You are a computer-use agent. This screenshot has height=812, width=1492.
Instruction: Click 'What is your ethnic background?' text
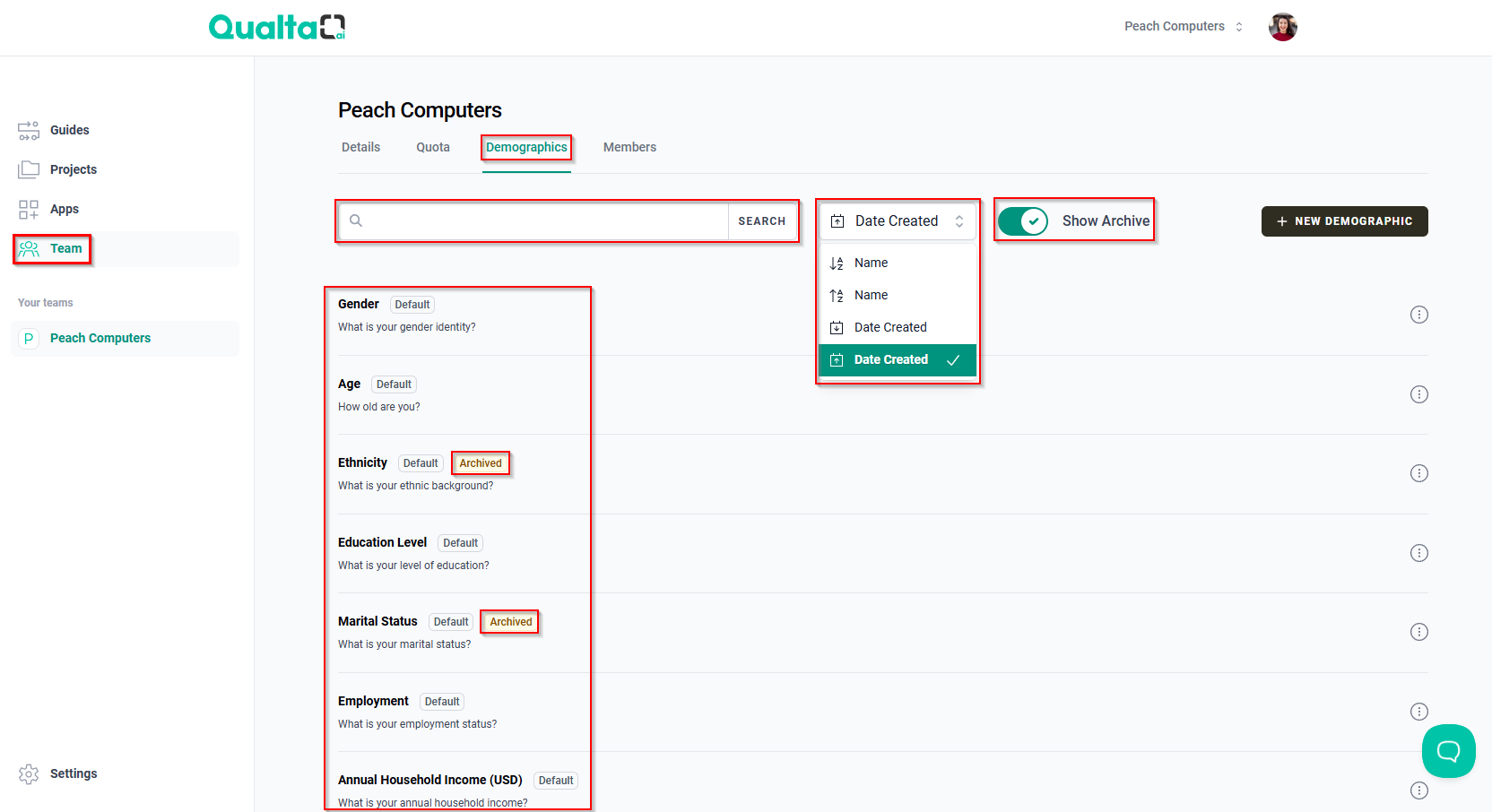point(416,486)
